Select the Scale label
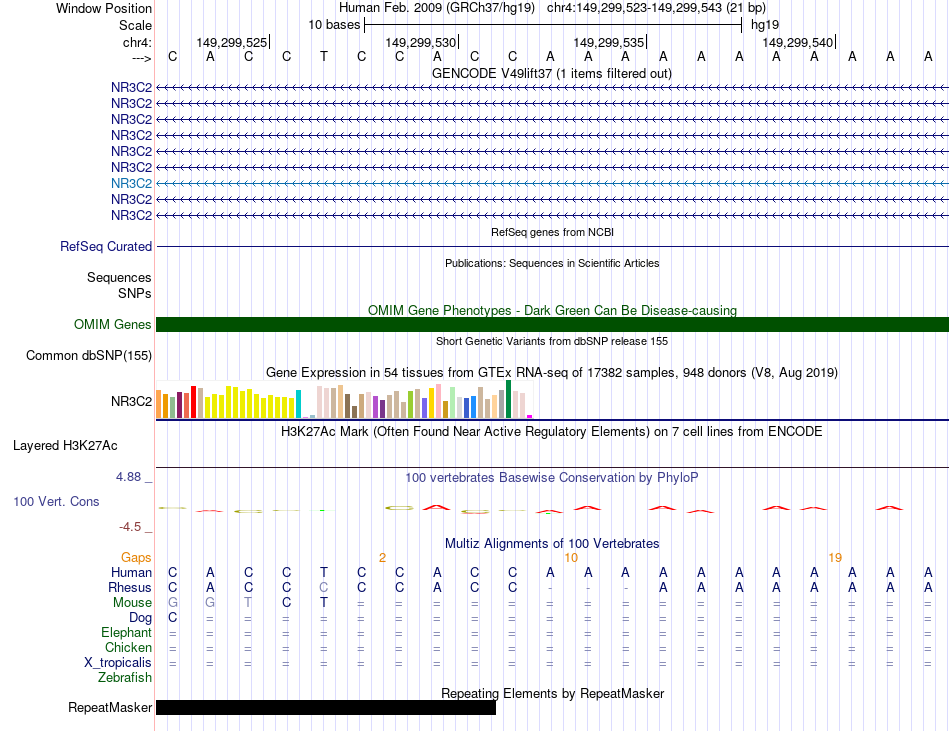The height and width of the screenshot is (731, 950). 135,25
